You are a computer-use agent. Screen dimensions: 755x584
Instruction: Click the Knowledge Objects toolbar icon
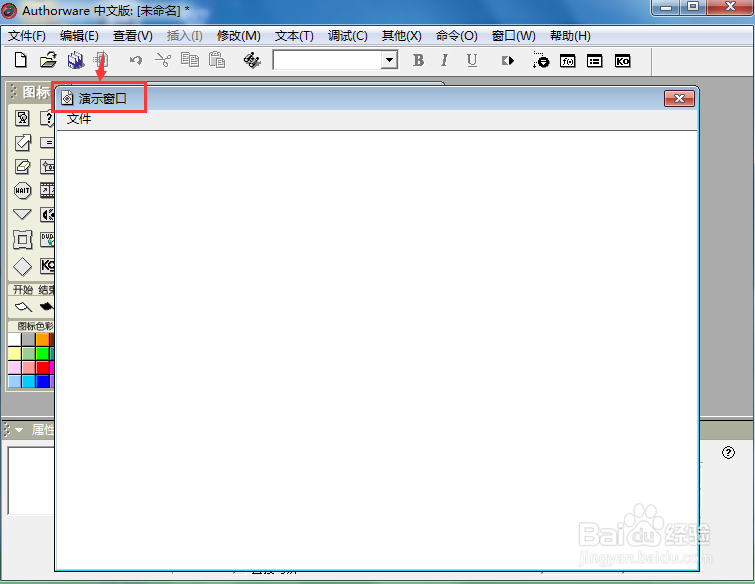[x=622, y=61]
